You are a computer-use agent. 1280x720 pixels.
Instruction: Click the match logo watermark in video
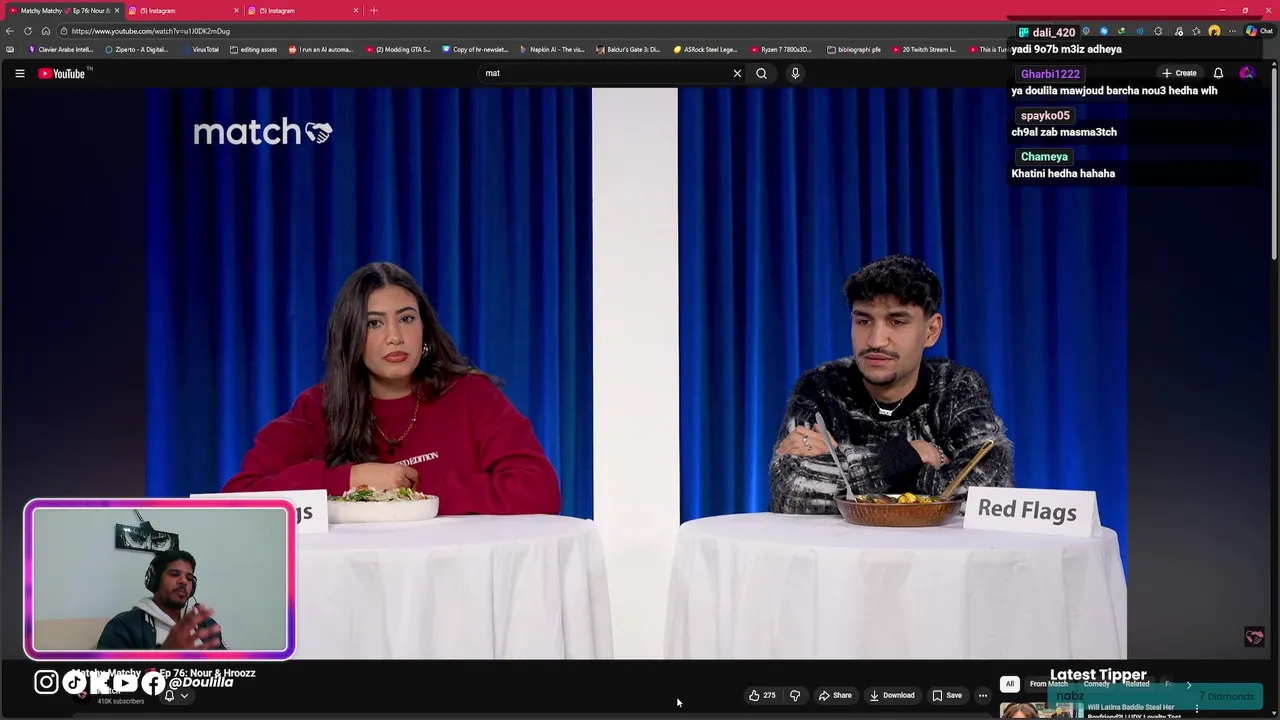[262, 132]
